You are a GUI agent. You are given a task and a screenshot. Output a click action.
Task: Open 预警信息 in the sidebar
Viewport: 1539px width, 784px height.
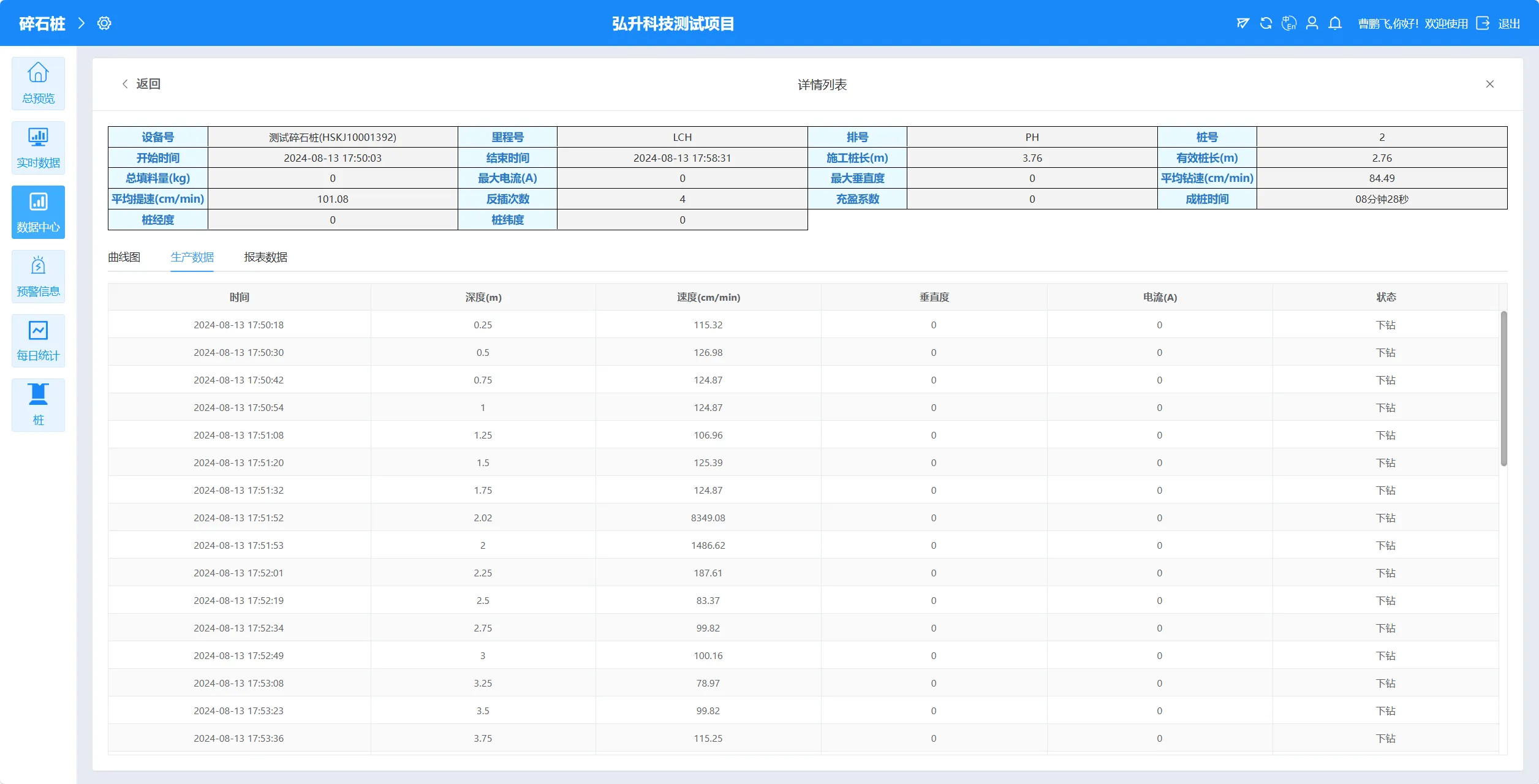38,276
